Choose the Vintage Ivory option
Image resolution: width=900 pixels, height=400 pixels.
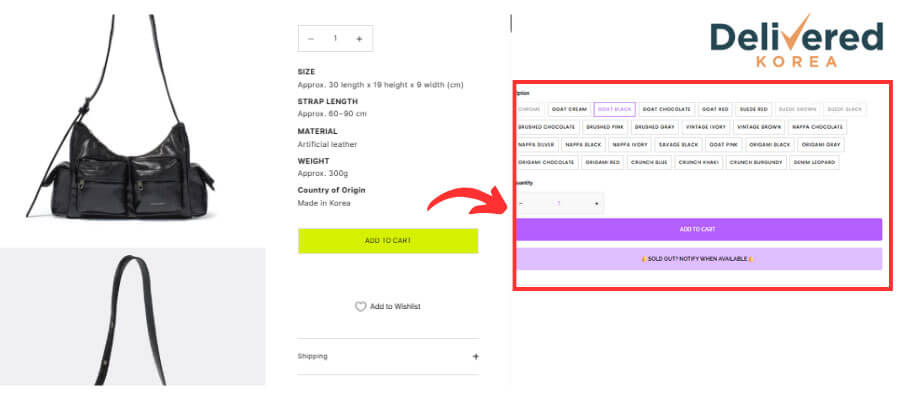(x=706, y=127)
